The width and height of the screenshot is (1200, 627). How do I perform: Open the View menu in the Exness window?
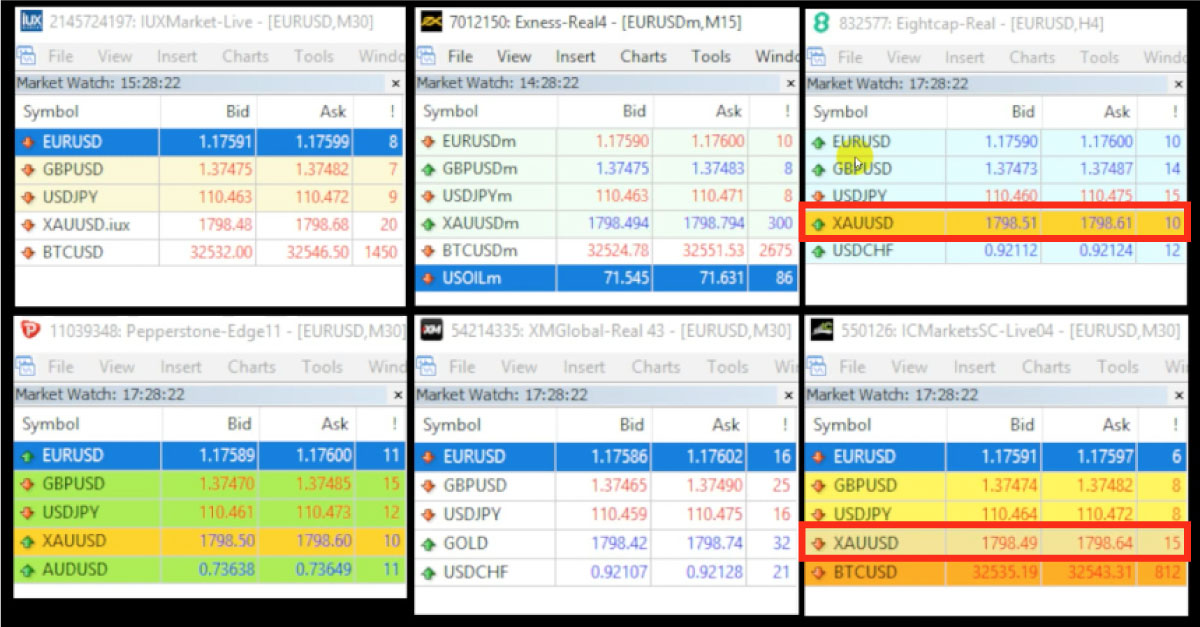point(514,57)
